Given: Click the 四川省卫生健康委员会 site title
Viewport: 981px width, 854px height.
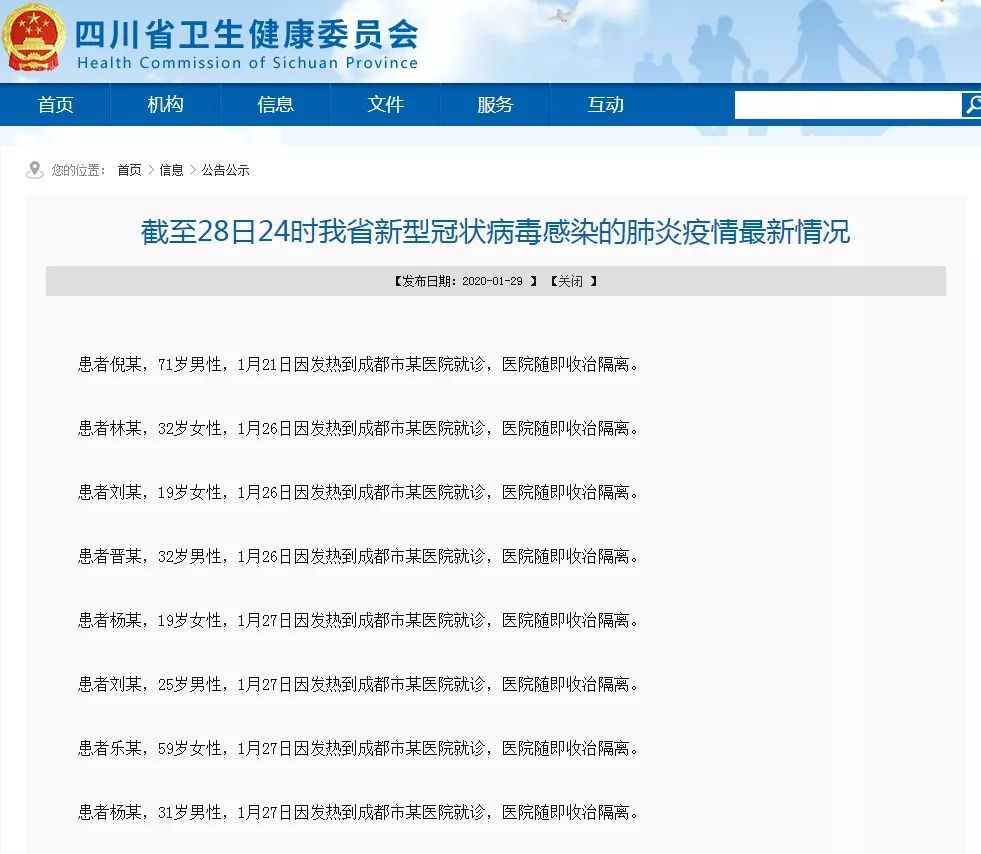Looking at the screenshot, I should tap(247, 34).
